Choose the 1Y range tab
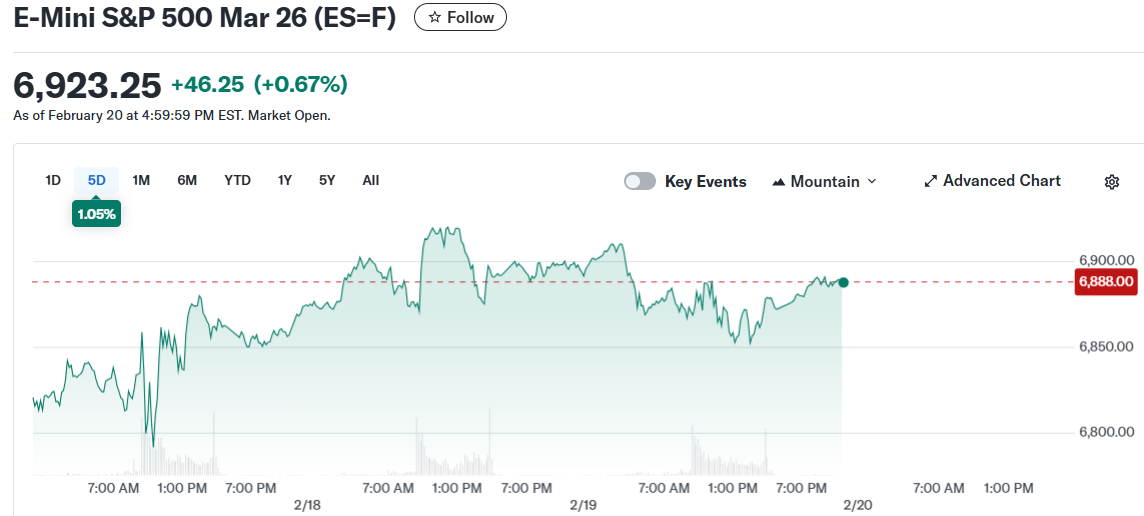 [285, 180]
